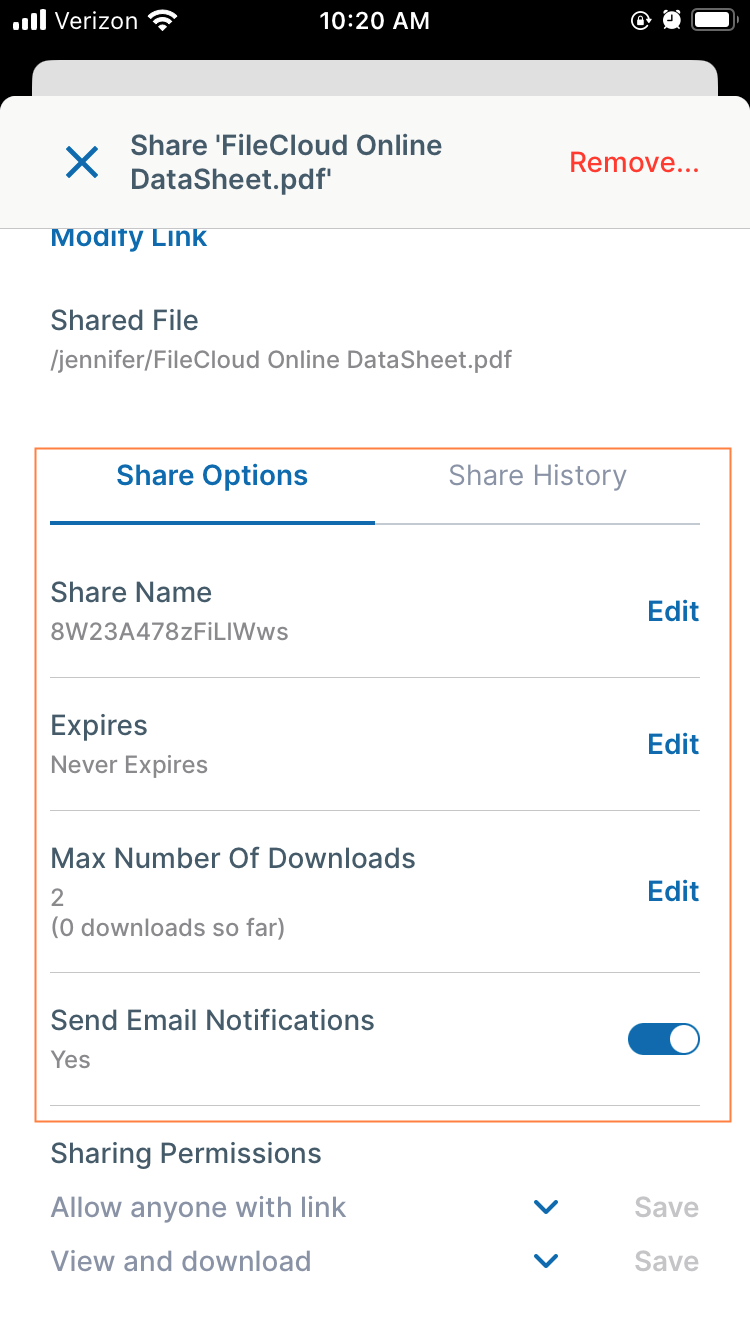Save the 'Allow anyone with link' setting

click(x=666, y=1208)
